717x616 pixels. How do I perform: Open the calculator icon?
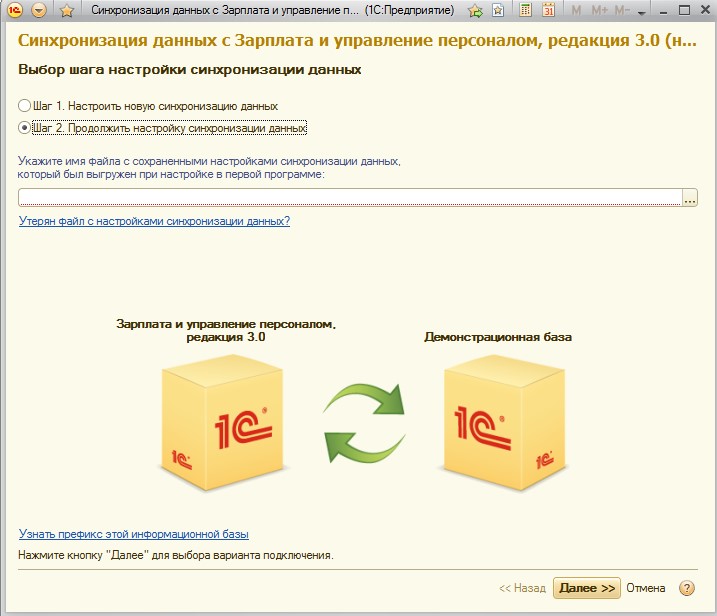point(526,10)
